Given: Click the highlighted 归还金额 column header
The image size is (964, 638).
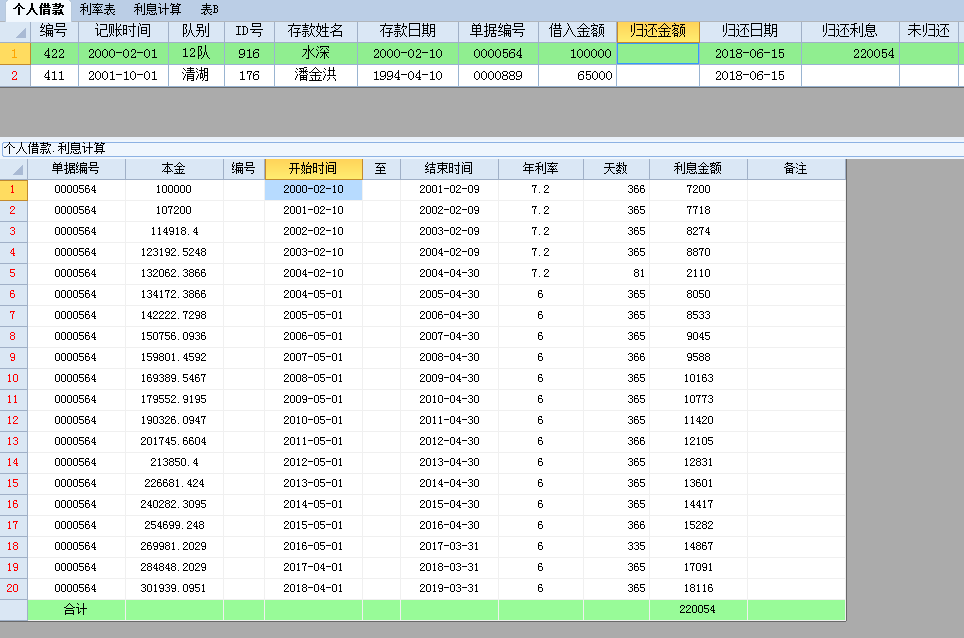Looking at the screenshot, I should (x=657, y=31).
